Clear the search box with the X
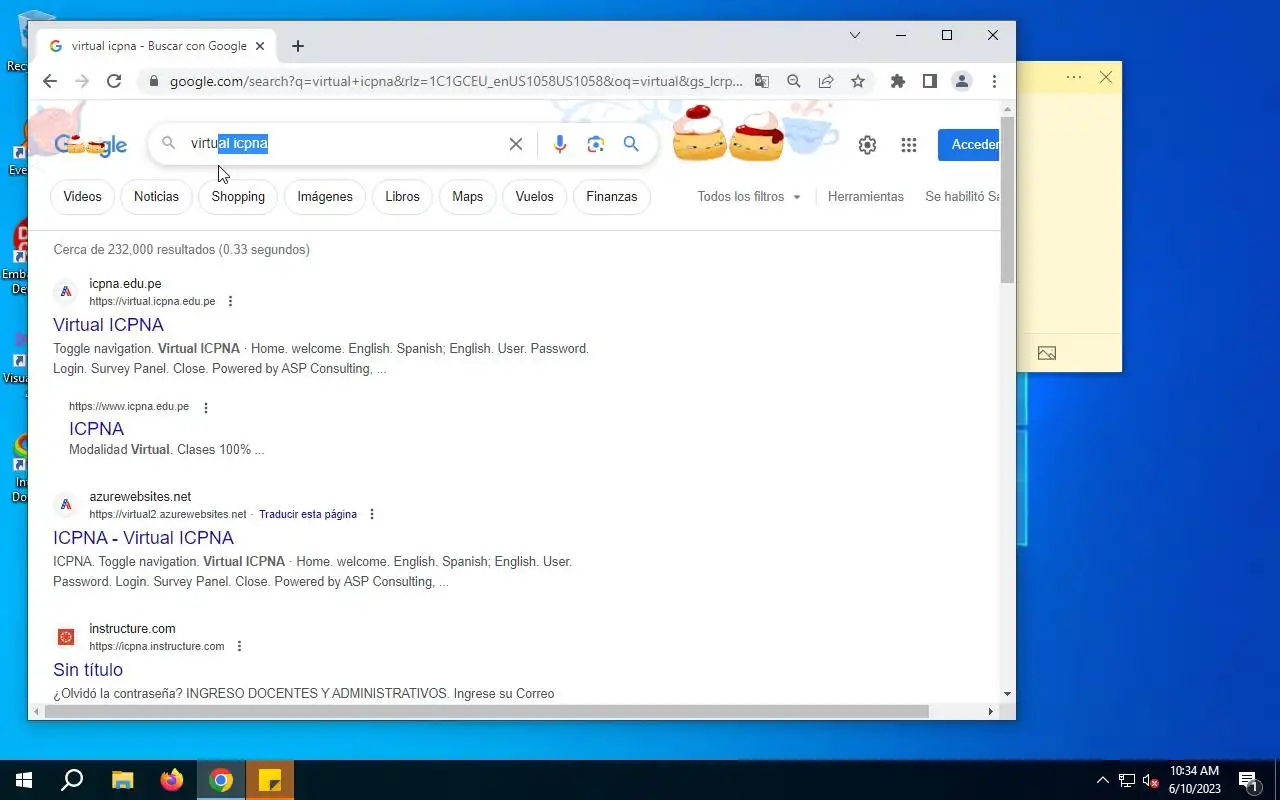 click(516, 144)
